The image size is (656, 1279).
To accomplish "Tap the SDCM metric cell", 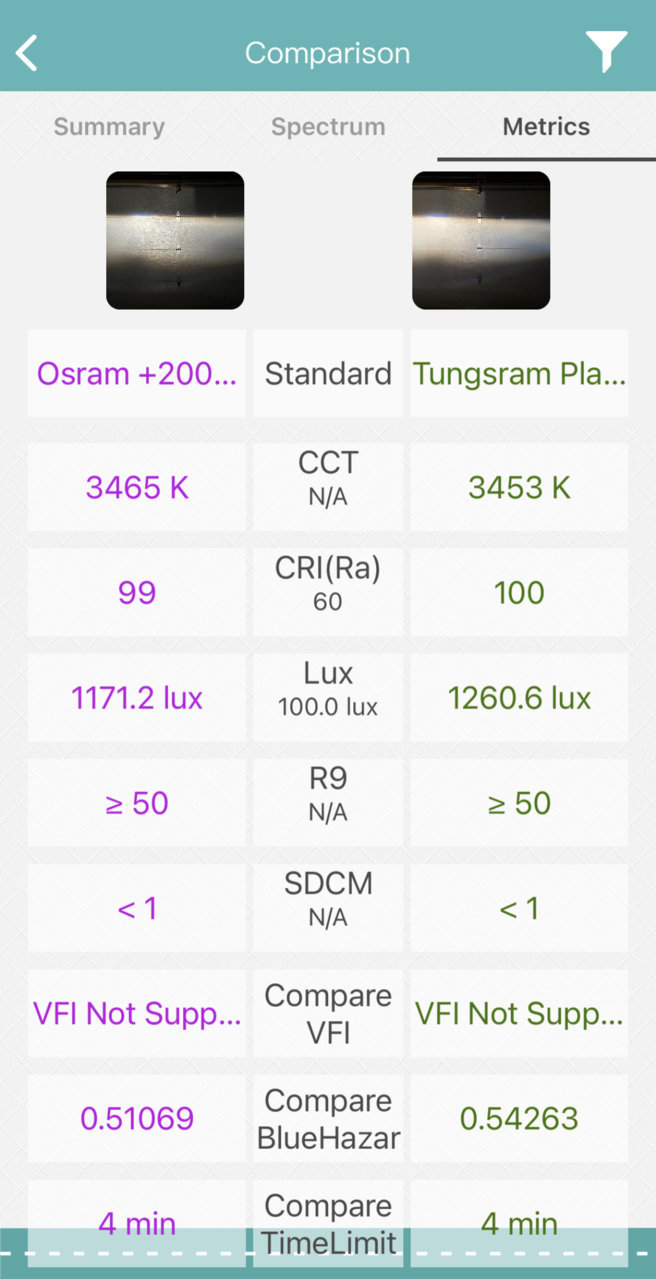I will click(x=328, y=908).
